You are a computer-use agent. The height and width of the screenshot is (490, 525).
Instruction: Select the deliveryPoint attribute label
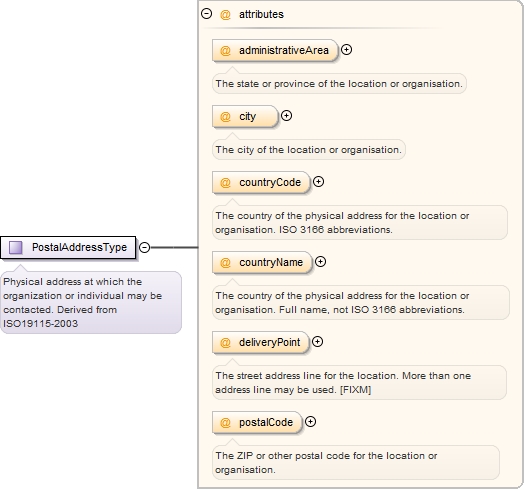(x=270, y=342)
